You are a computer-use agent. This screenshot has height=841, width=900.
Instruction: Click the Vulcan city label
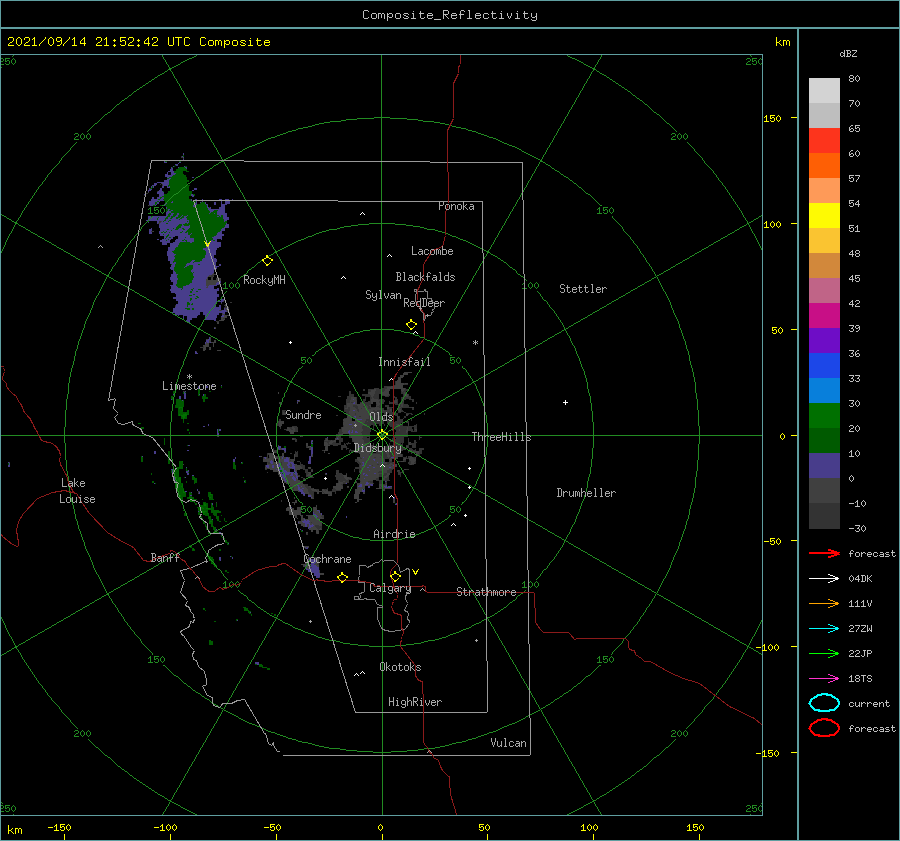point(509,743)
